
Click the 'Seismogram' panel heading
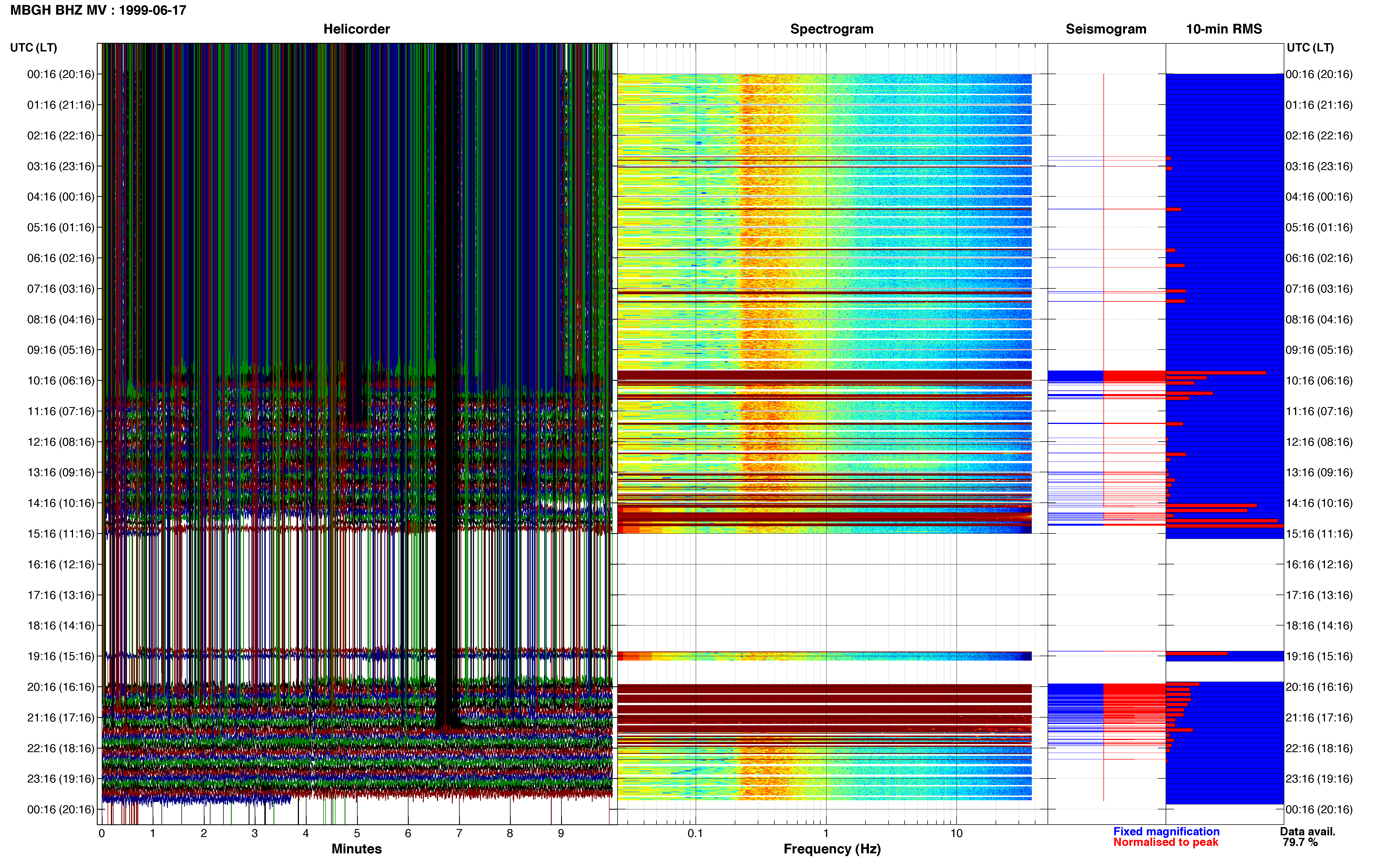pyautogui.click(x=1106, y=29)
